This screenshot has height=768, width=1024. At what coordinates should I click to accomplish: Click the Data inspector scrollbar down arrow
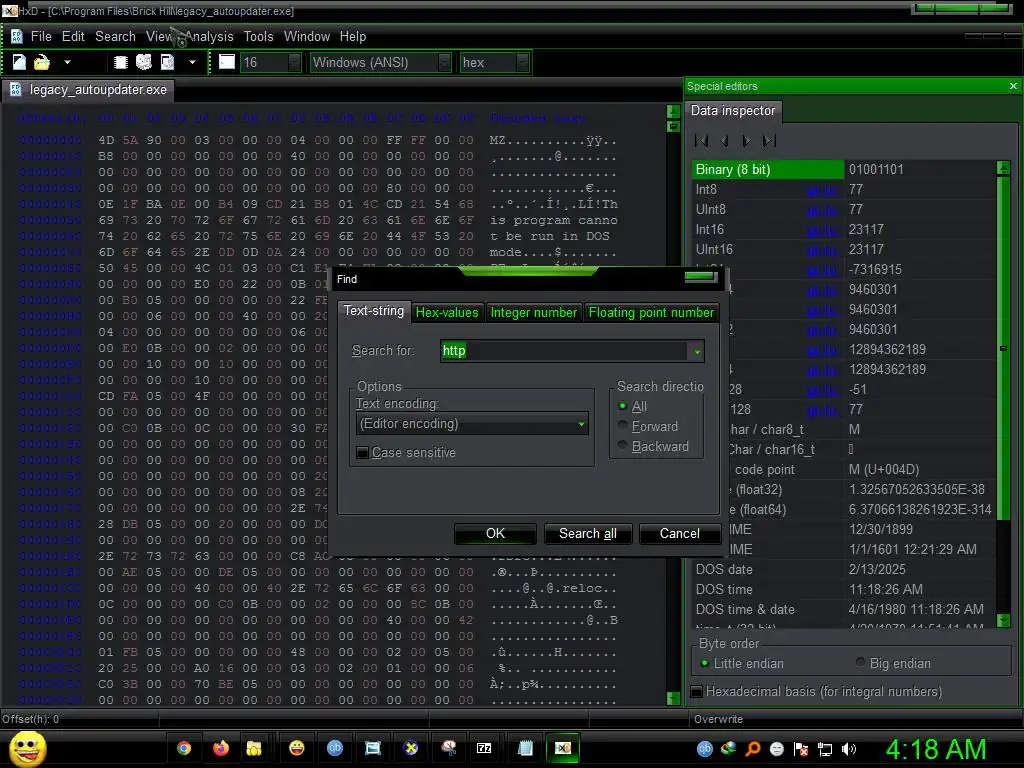[1004, 620]
